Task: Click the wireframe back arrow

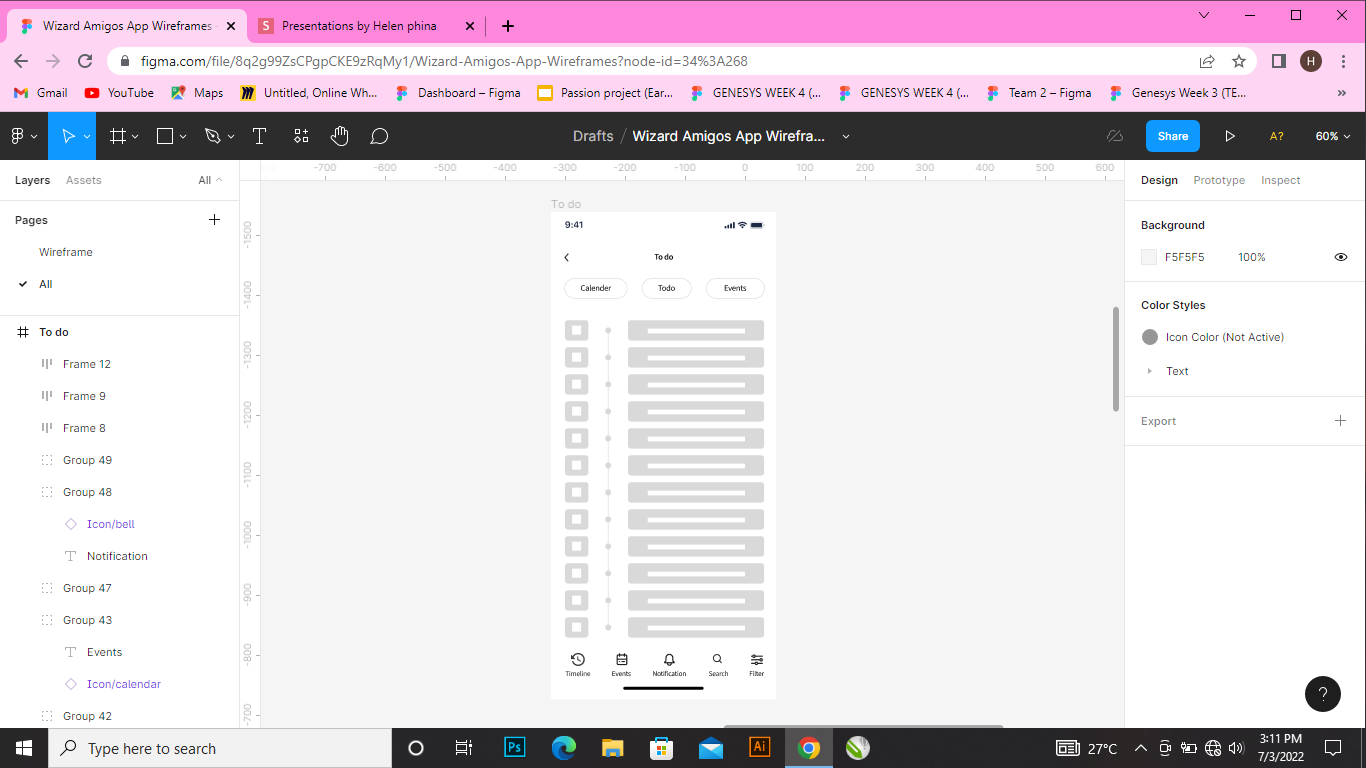Action: 566,257
